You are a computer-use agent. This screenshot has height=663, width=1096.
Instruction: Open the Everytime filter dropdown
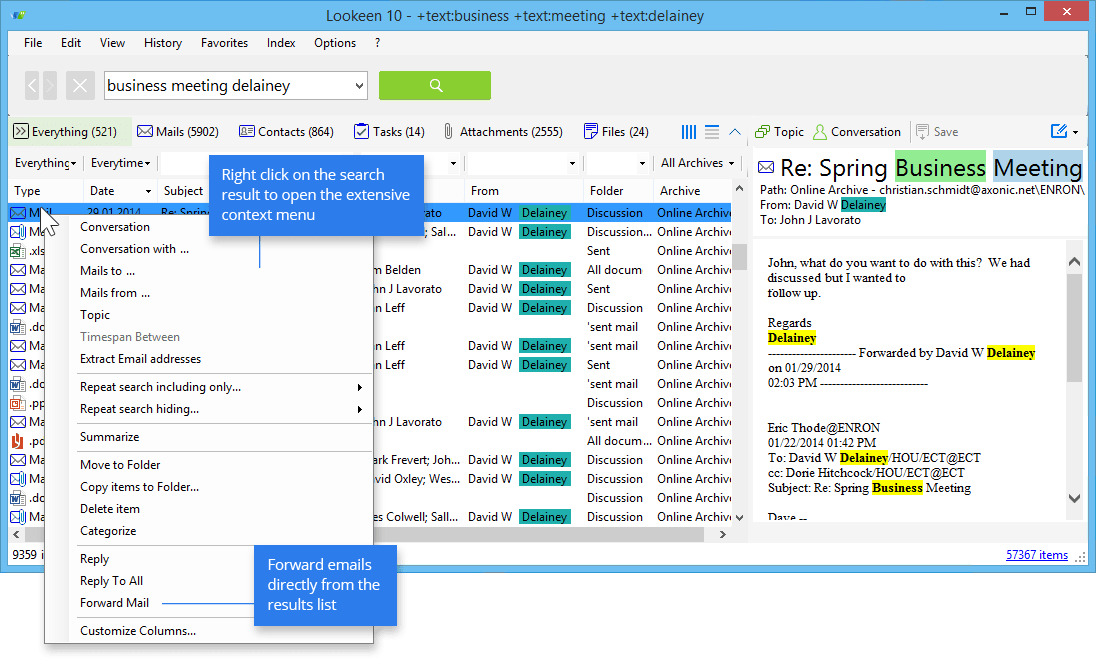(x=119, y=162)
